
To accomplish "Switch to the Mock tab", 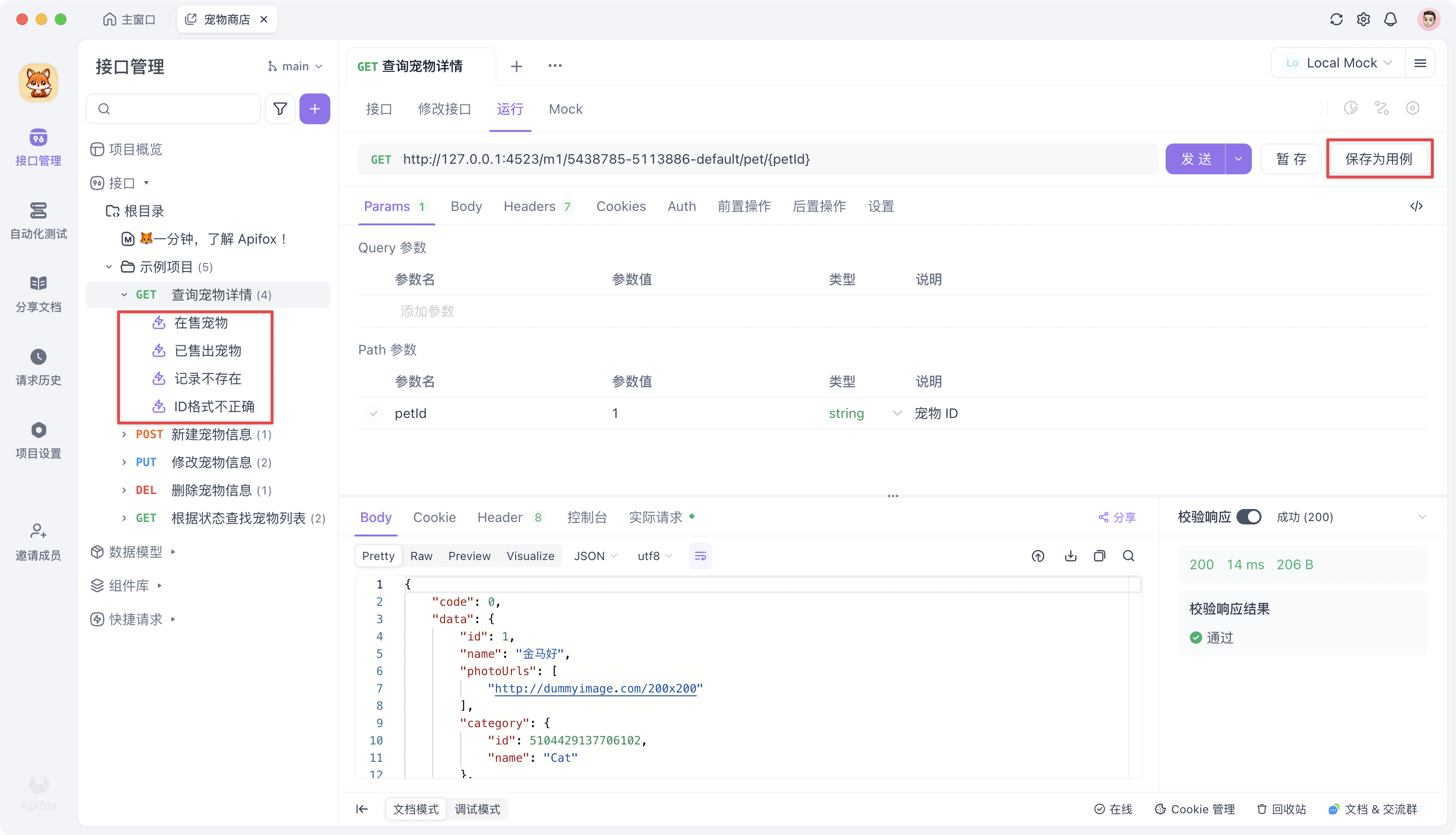I will point(565,109).
